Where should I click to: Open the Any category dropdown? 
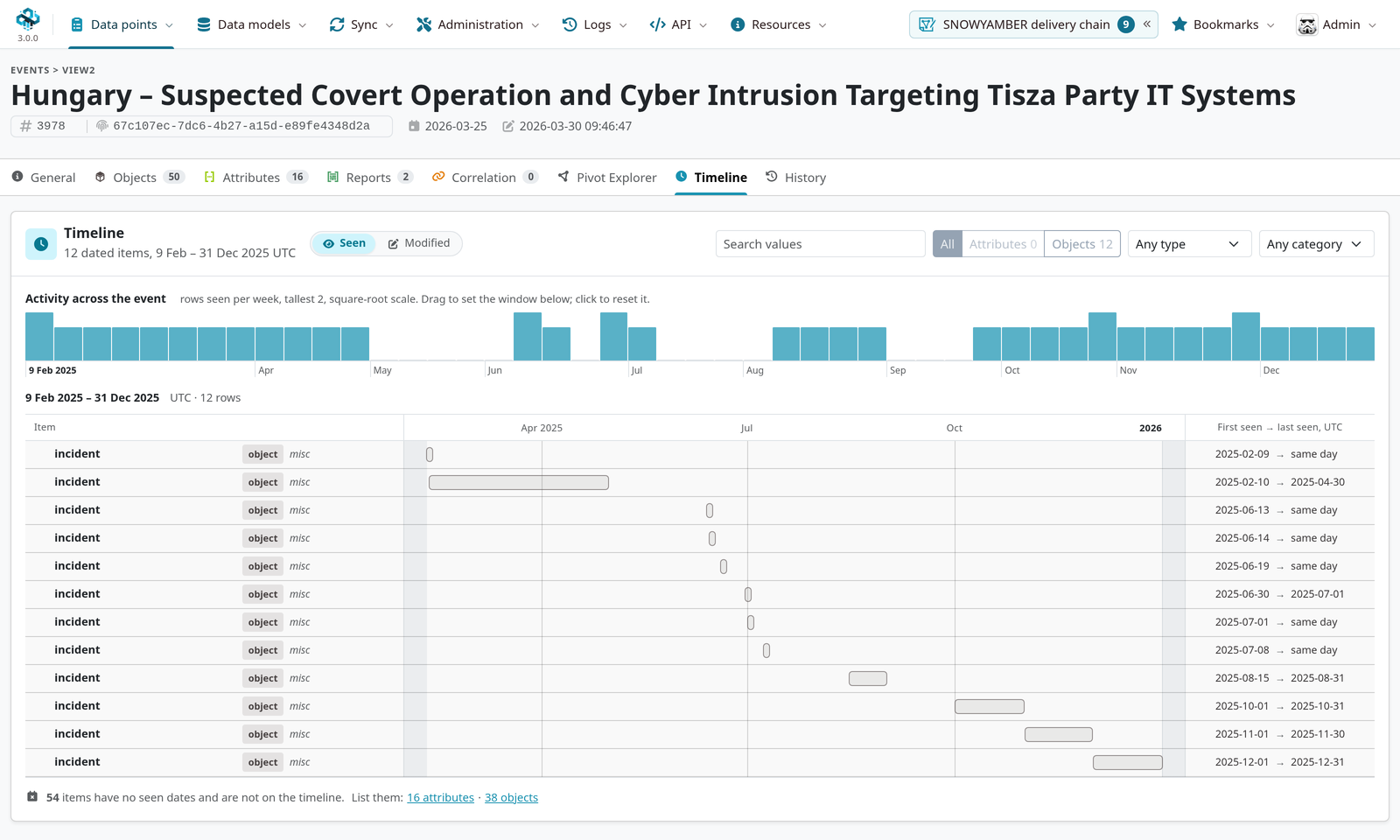coord(1315,244)
